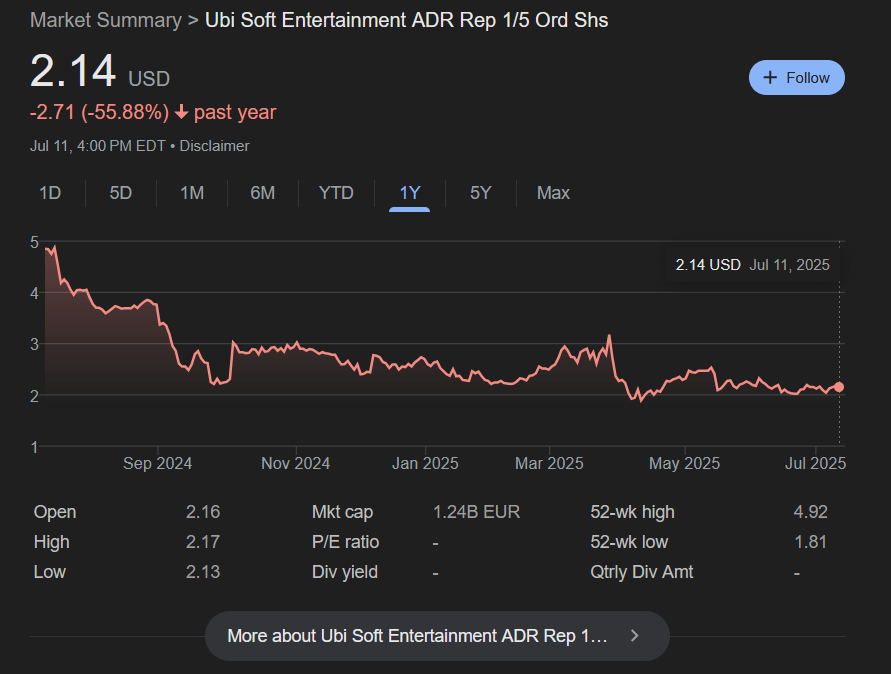Select the 1Y time range tab
Viewport: 891px width, 674px height.
(410, 193)
